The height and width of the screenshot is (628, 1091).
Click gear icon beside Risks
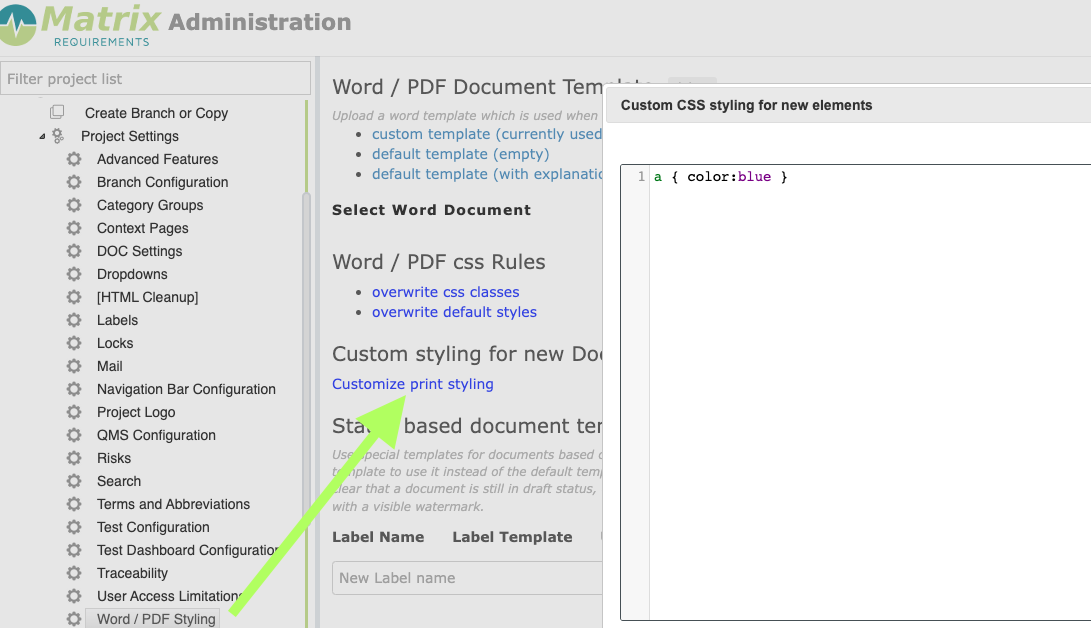[x=74, y=457]
